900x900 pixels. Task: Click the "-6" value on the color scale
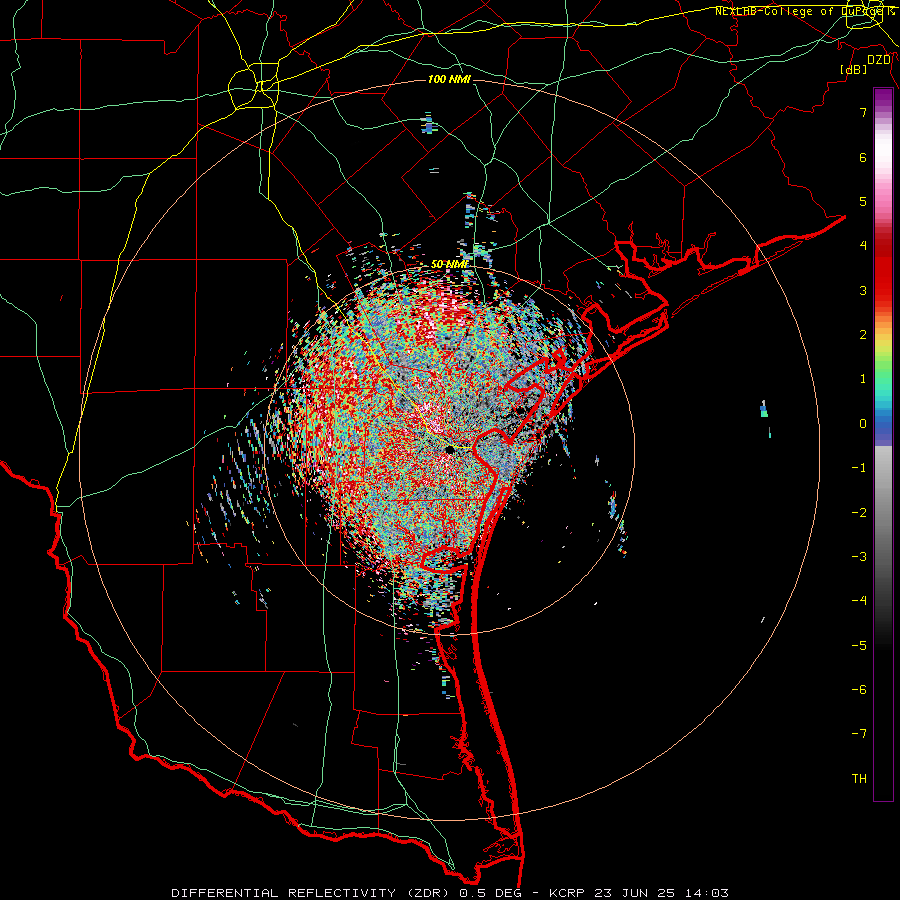(x=859, y=690)
